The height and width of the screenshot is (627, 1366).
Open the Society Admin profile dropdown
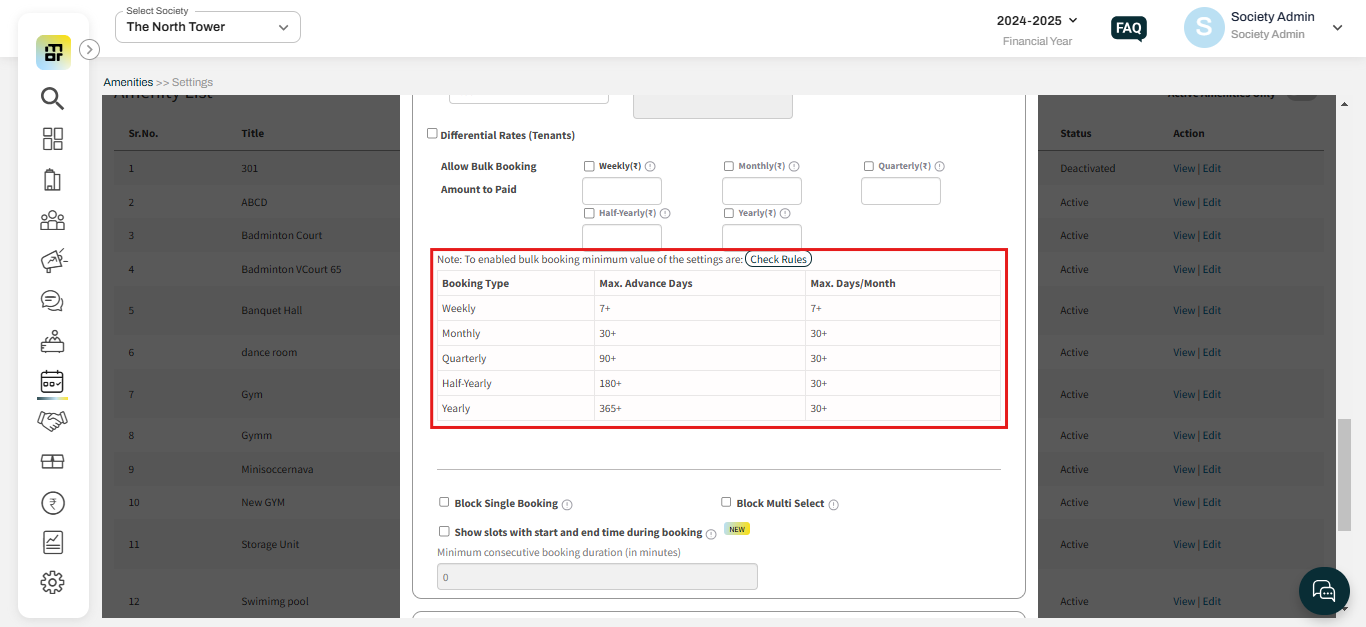1337,27
